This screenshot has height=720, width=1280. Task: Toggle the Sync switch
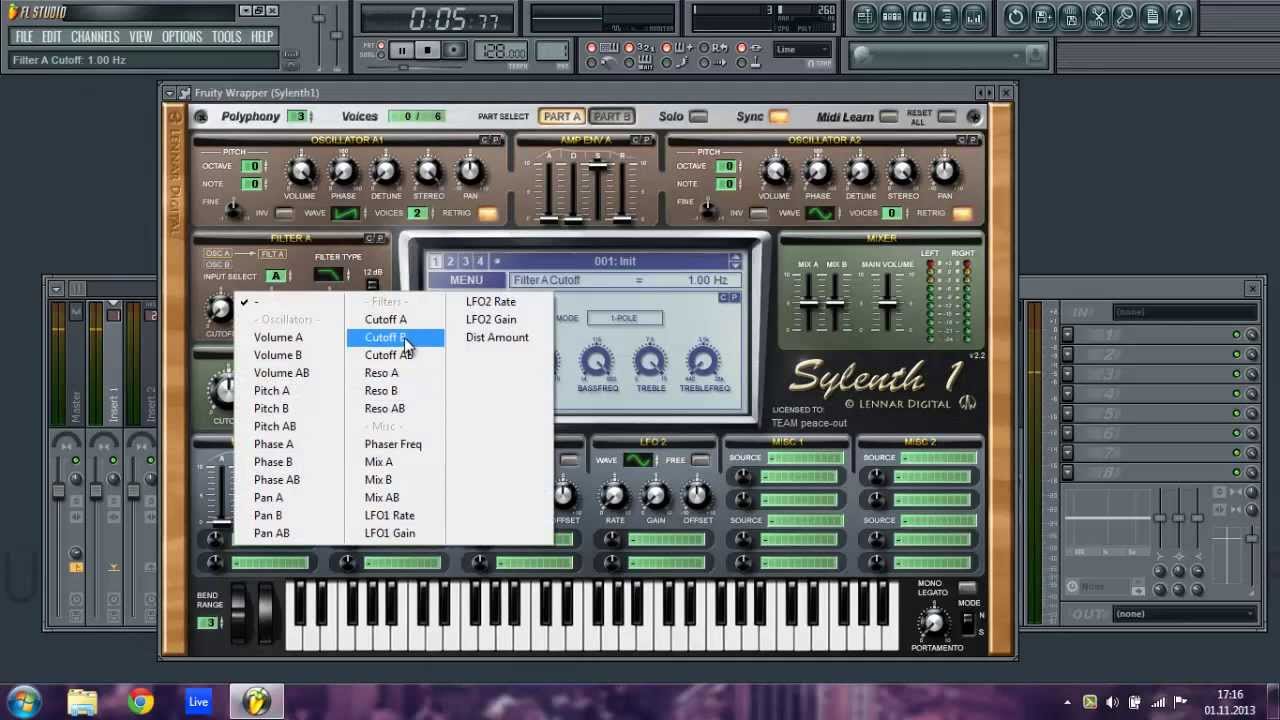[x=778, y=117]
